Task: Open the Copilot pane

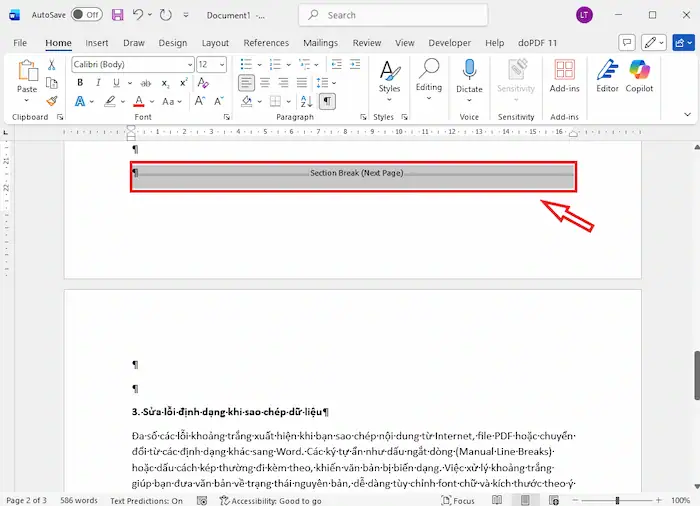Action: coord(640,76)
